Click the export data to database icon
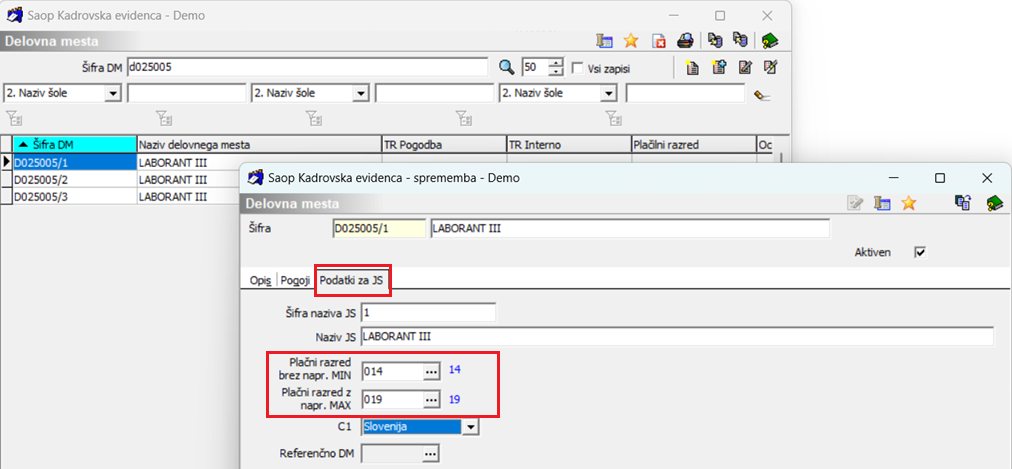 714,41
